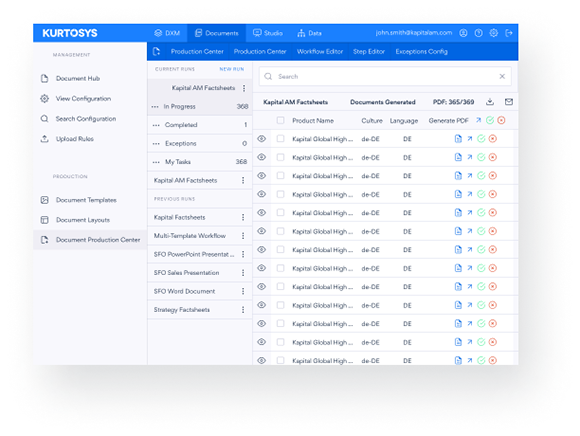Switch to the Data tab
Screen dimensions: 580x436
310,33
